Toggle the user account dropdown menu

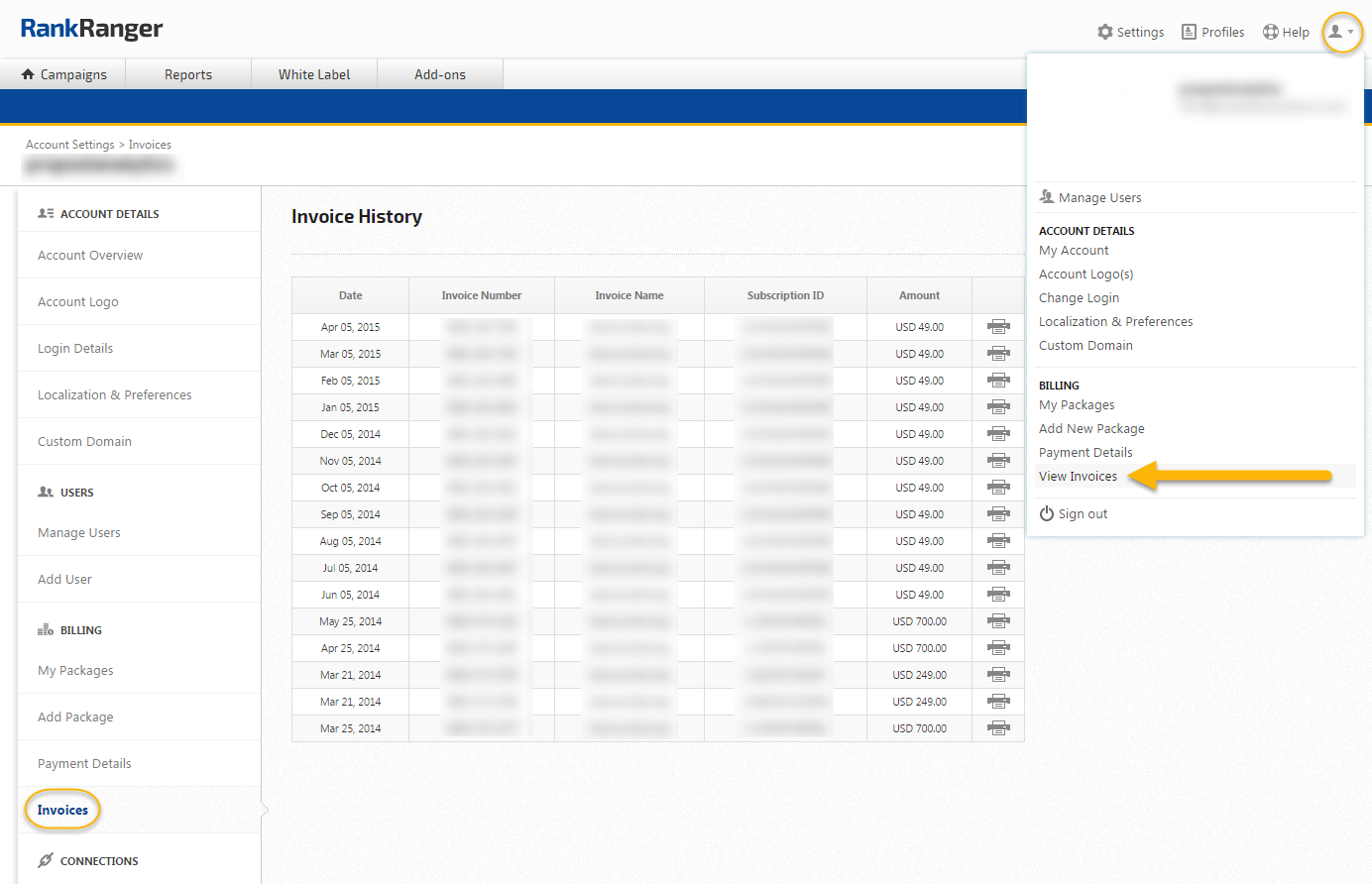[x=1341, y=32]
